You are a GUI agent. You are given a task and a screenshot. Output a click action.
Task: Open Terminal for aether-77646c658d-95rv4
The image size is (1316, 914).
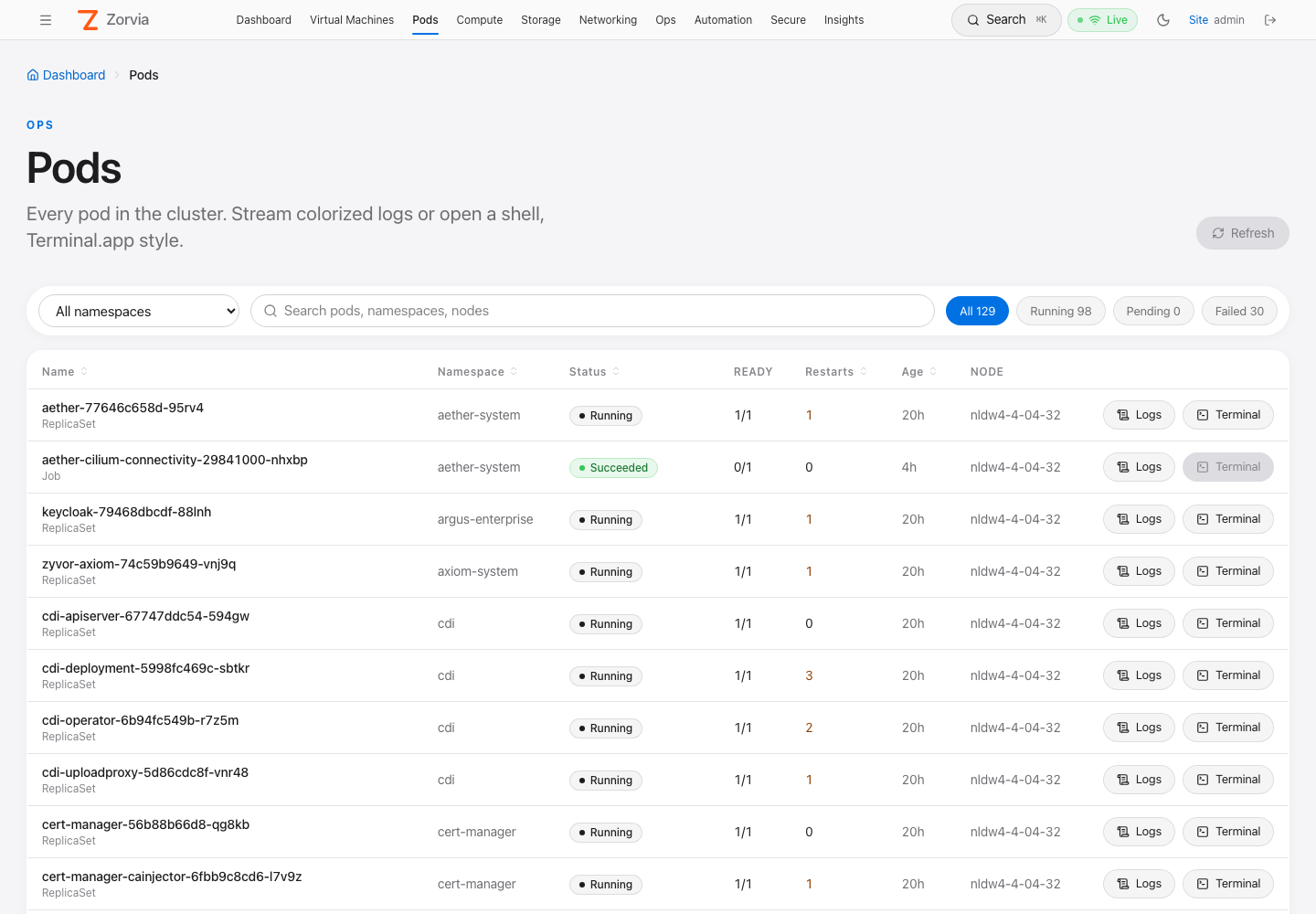tap(1228, 415)
